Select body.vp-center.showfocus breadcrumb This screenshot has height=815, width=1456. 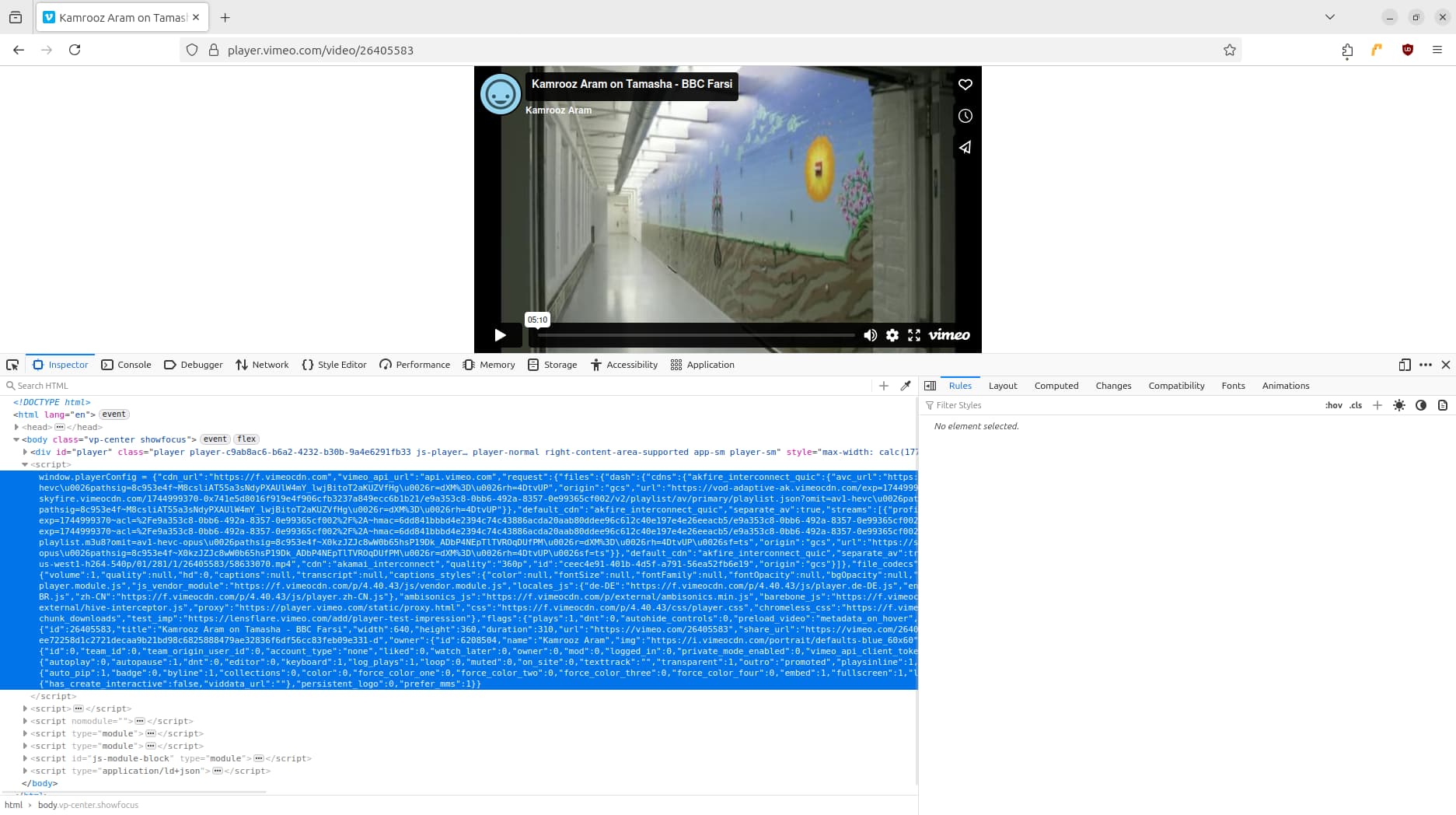click(x=88, y=805)
